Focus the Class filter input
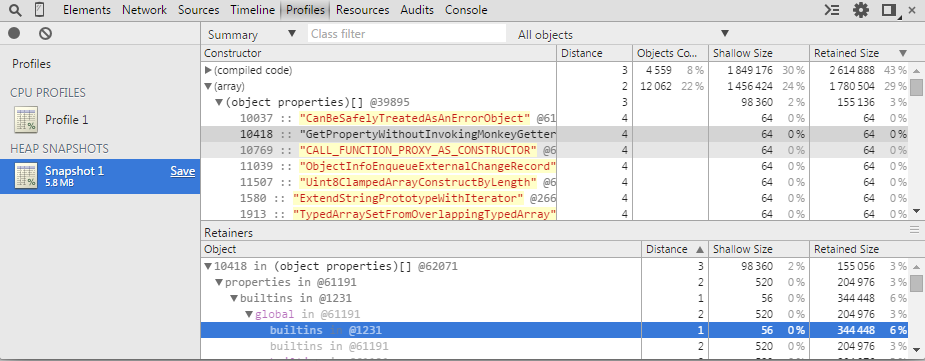Viewport: 925px width, 361px height. 406,34
